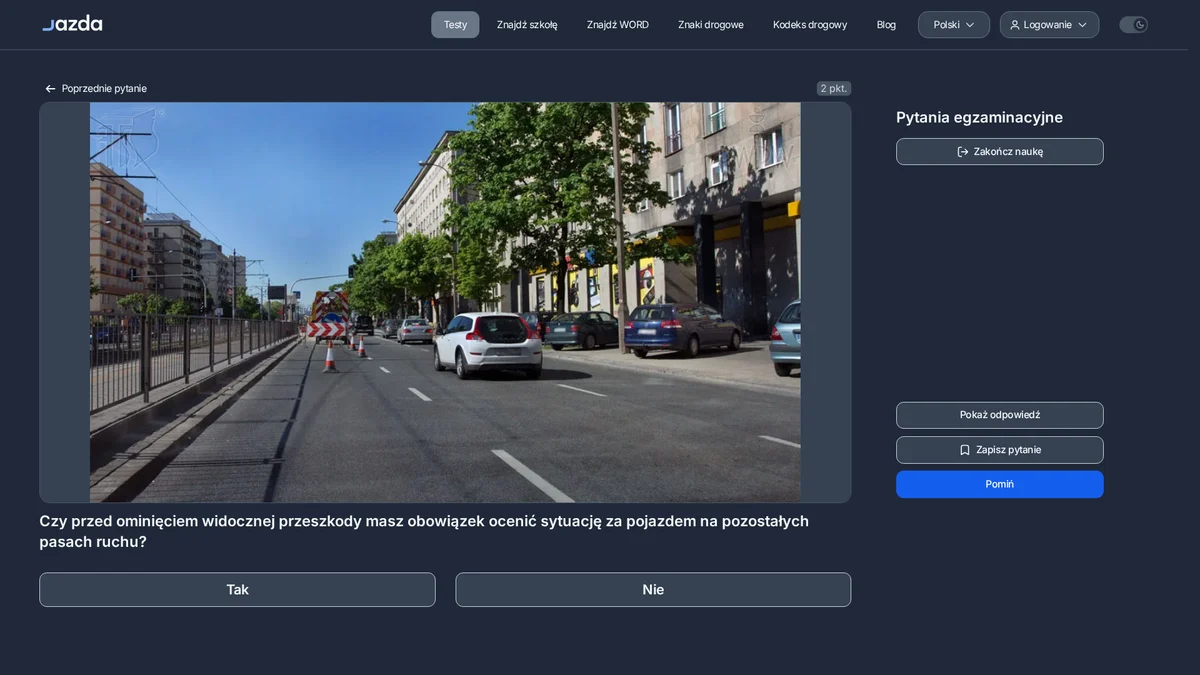Expand the Polski language dropdown
The image size is (1200, 675).
pyautogui.click(x=954, y=25)
